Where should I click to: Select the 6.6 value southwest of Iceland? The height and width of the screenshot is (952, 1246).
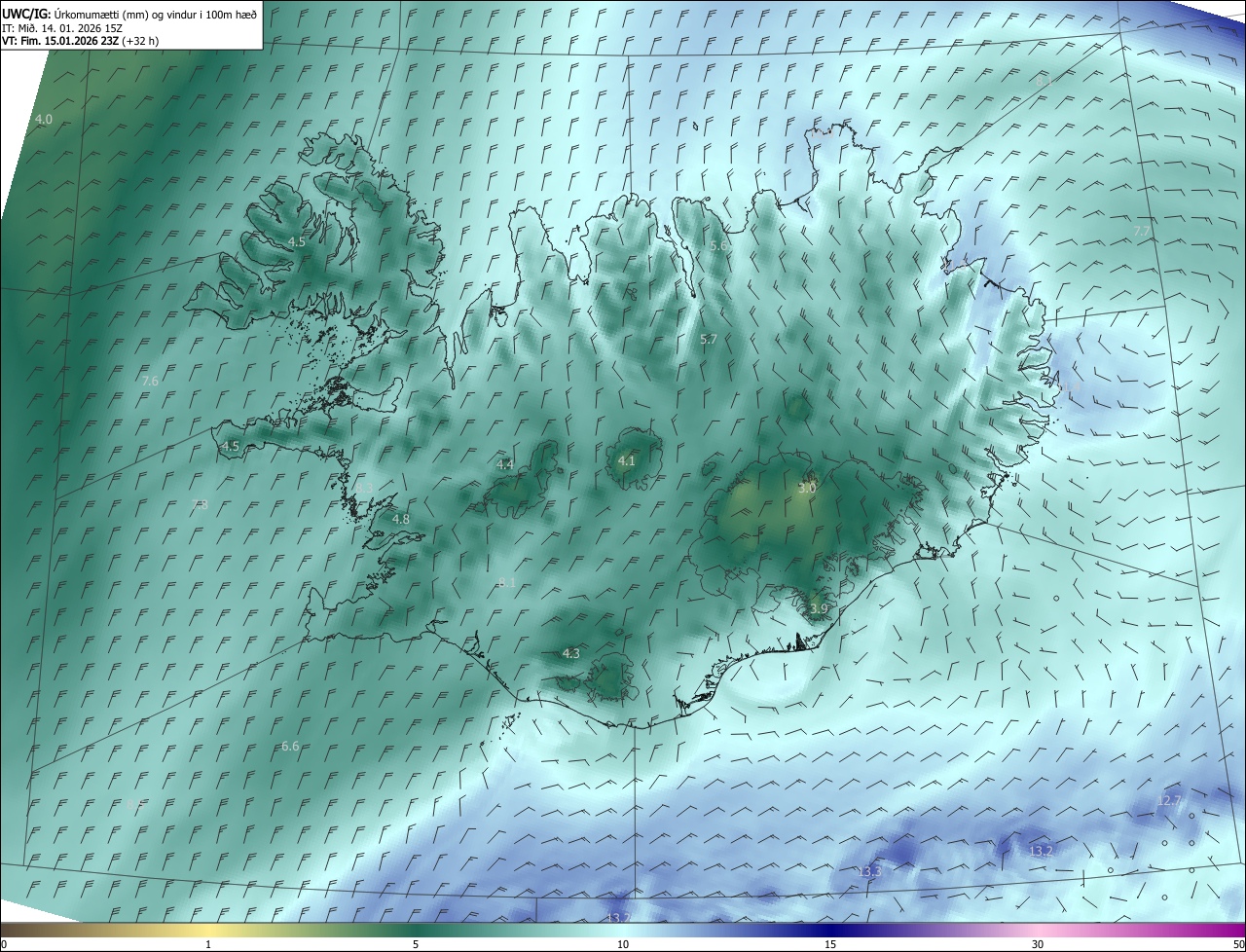tap(290, 746)
